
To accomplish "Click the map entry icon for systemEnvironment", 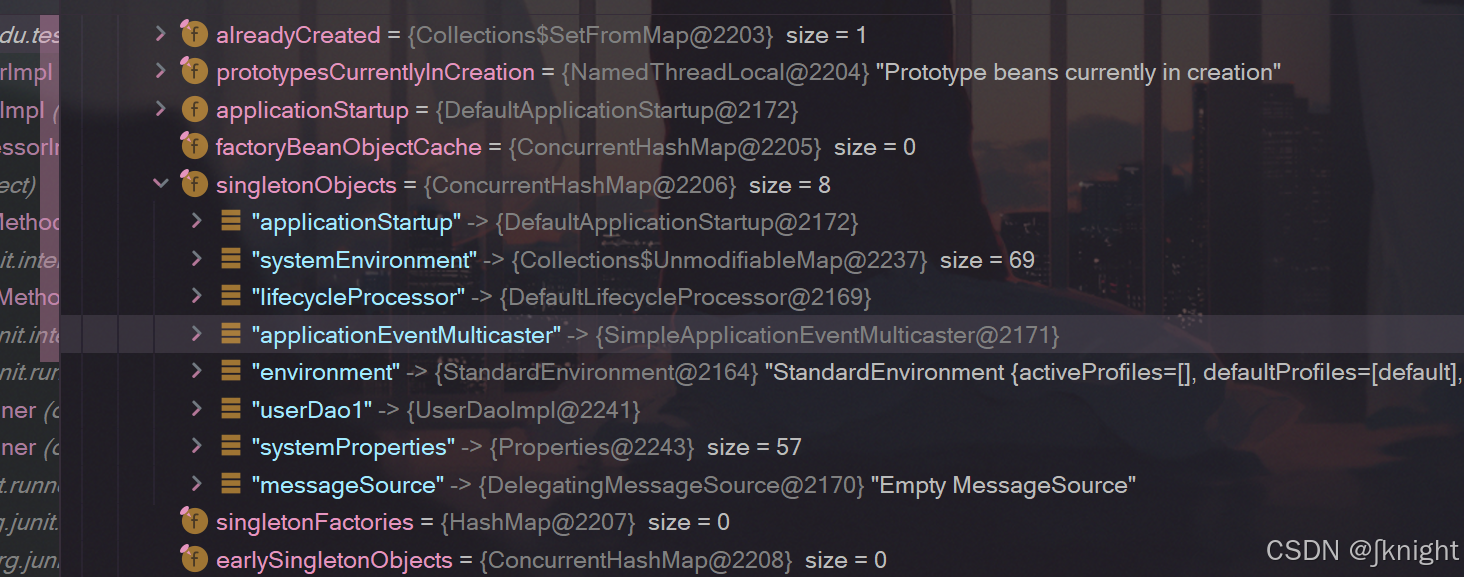I will pos(229,259).
